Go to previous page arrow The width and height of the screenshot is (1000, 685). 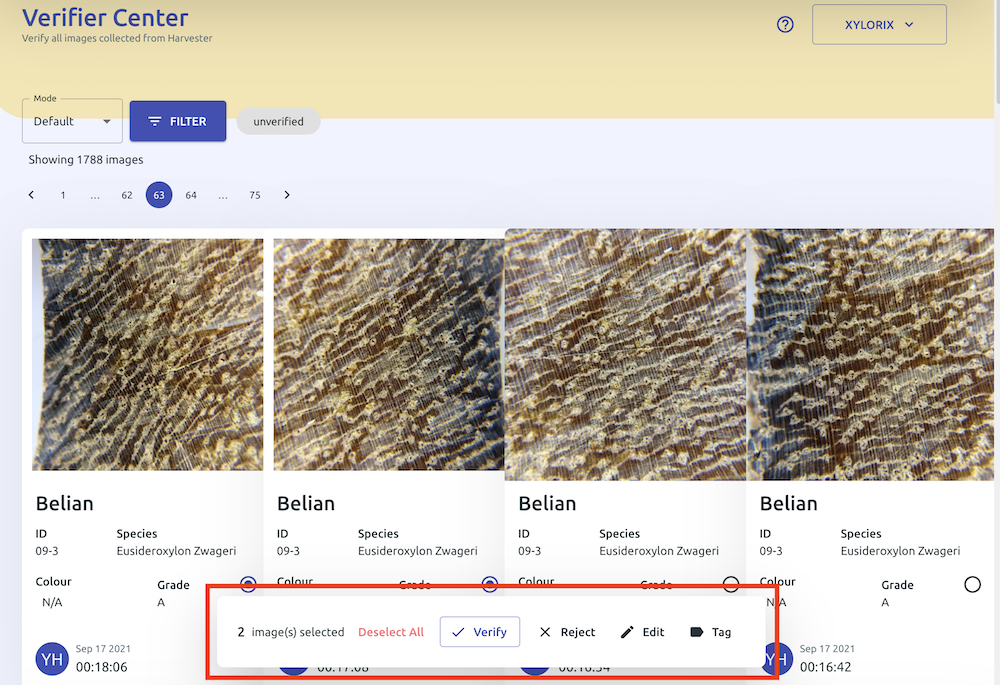(31, 195)
